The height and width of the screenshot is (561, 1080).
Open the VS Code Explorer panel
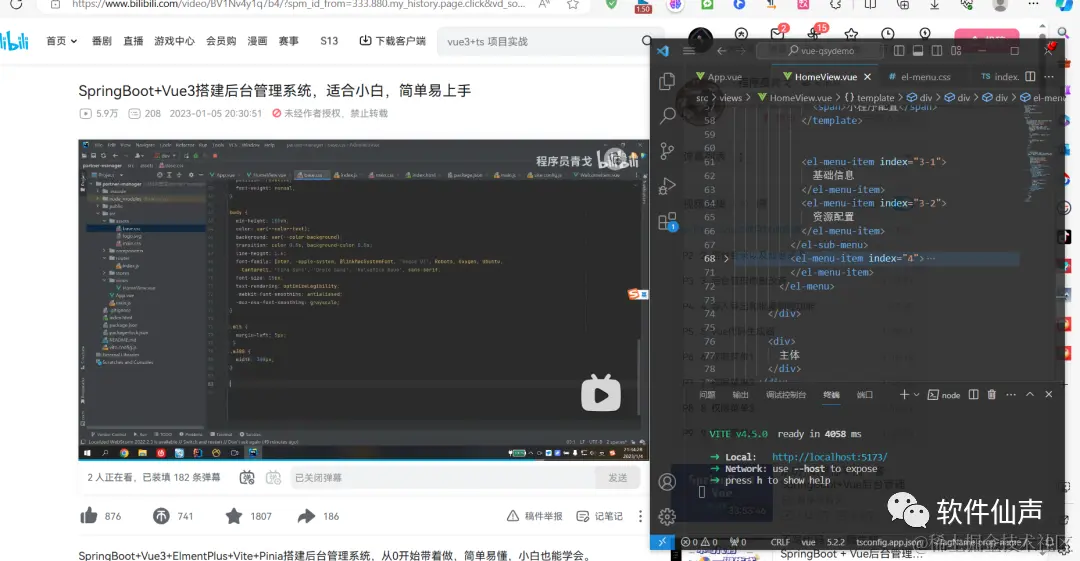click(x=667, y=81)
